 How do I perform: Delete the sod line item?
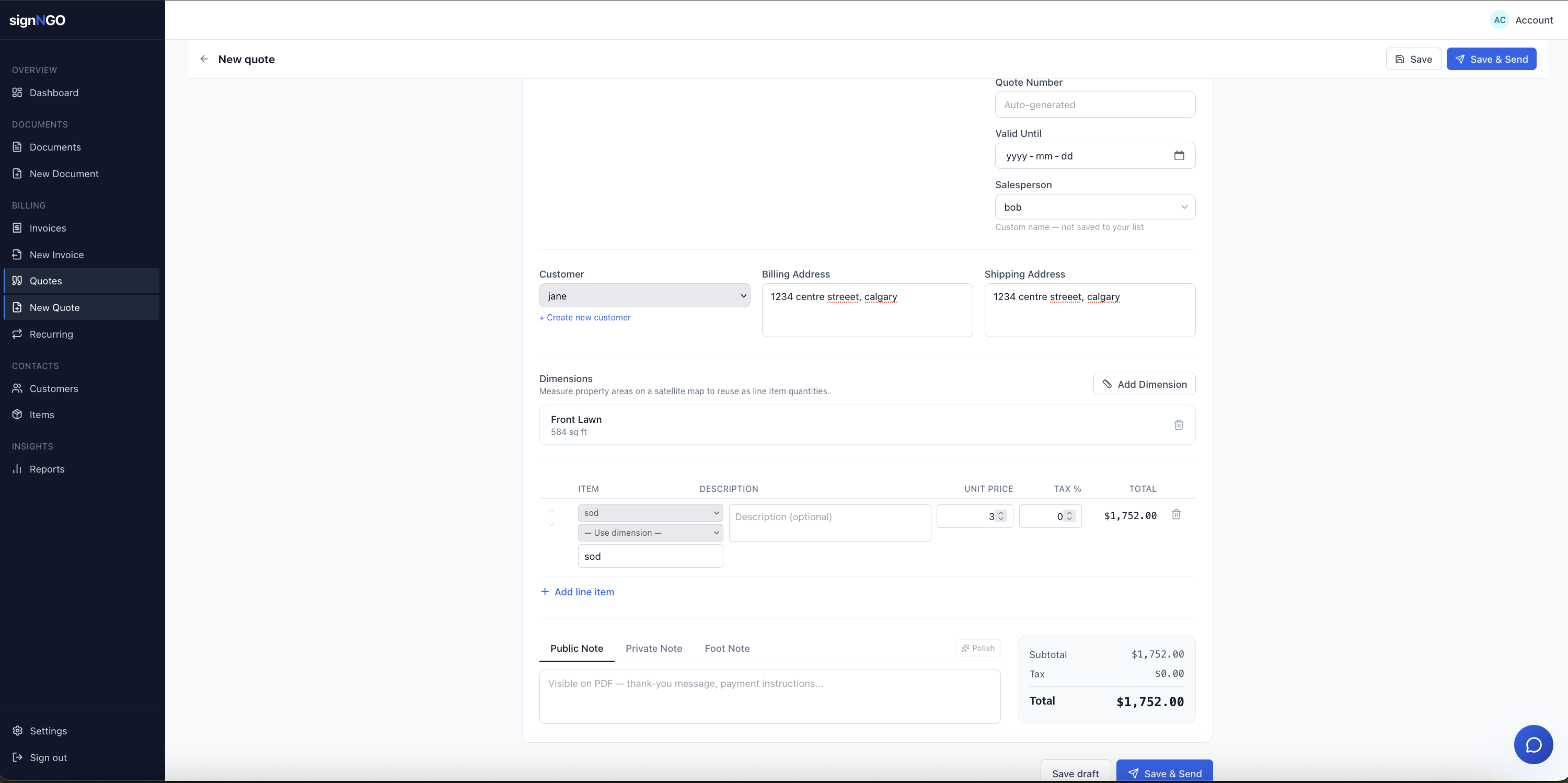tap(1176, 514)
